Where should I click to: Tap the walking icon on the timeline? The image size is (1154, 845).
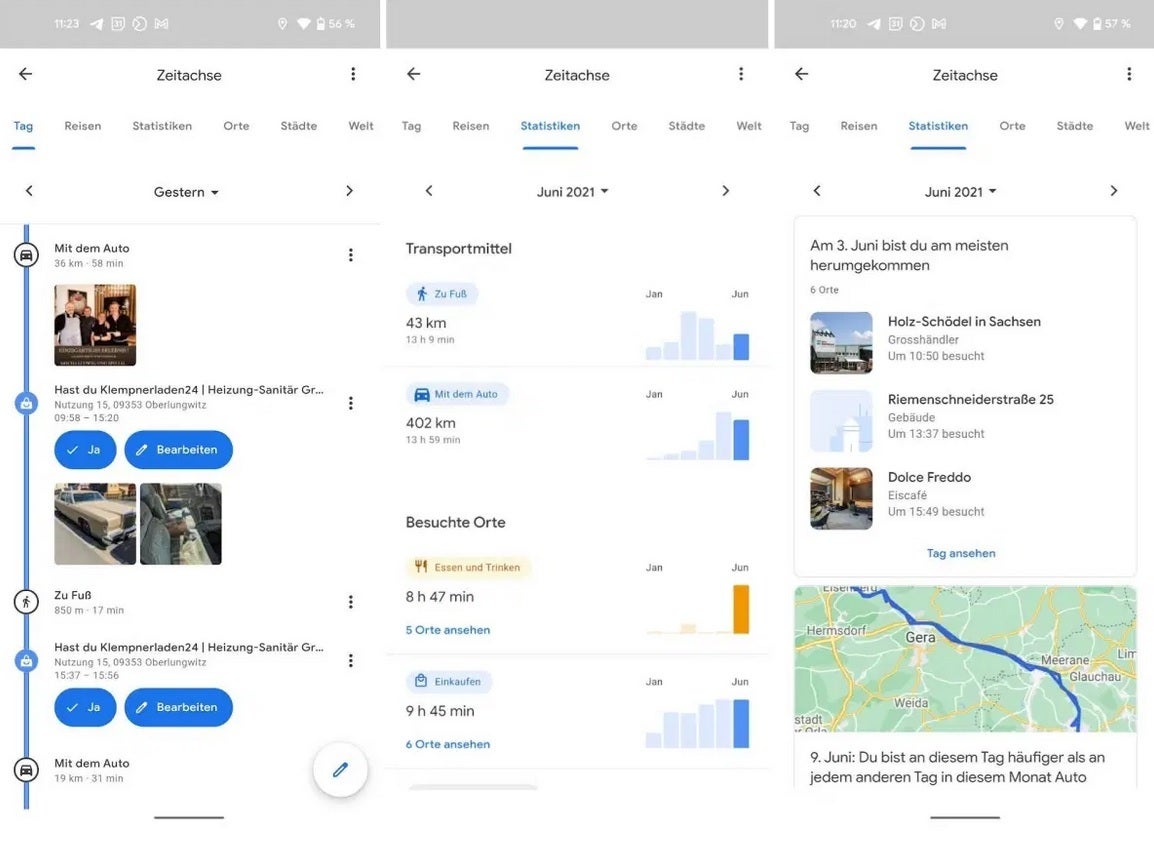(26, 601)
